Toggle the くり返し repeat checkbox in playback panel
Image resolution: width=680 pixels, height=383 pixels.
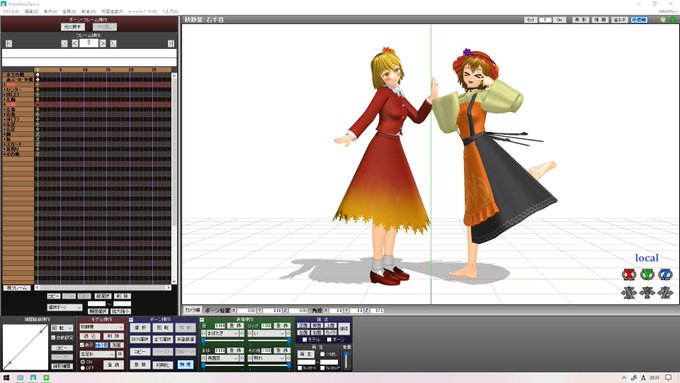pos(322,354)
